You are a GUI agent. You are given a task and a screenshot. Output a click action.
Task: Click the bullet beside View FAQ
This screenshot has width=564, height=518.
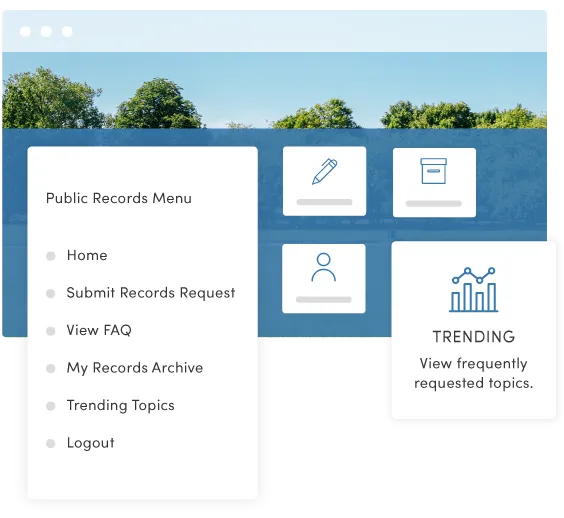51,331
